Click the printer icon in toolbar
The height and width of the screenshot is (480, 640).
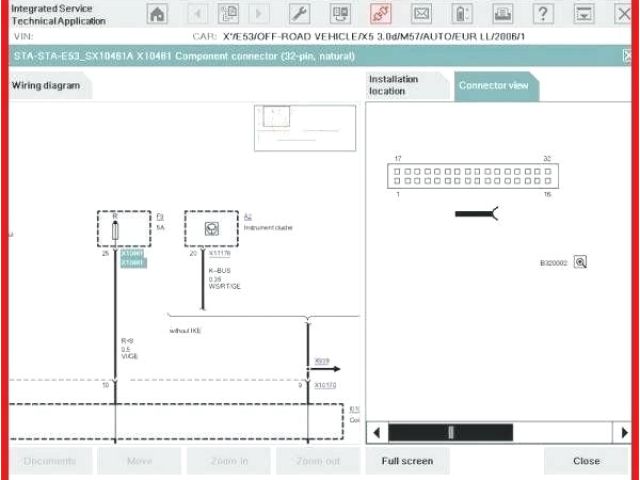click(502, 14)
